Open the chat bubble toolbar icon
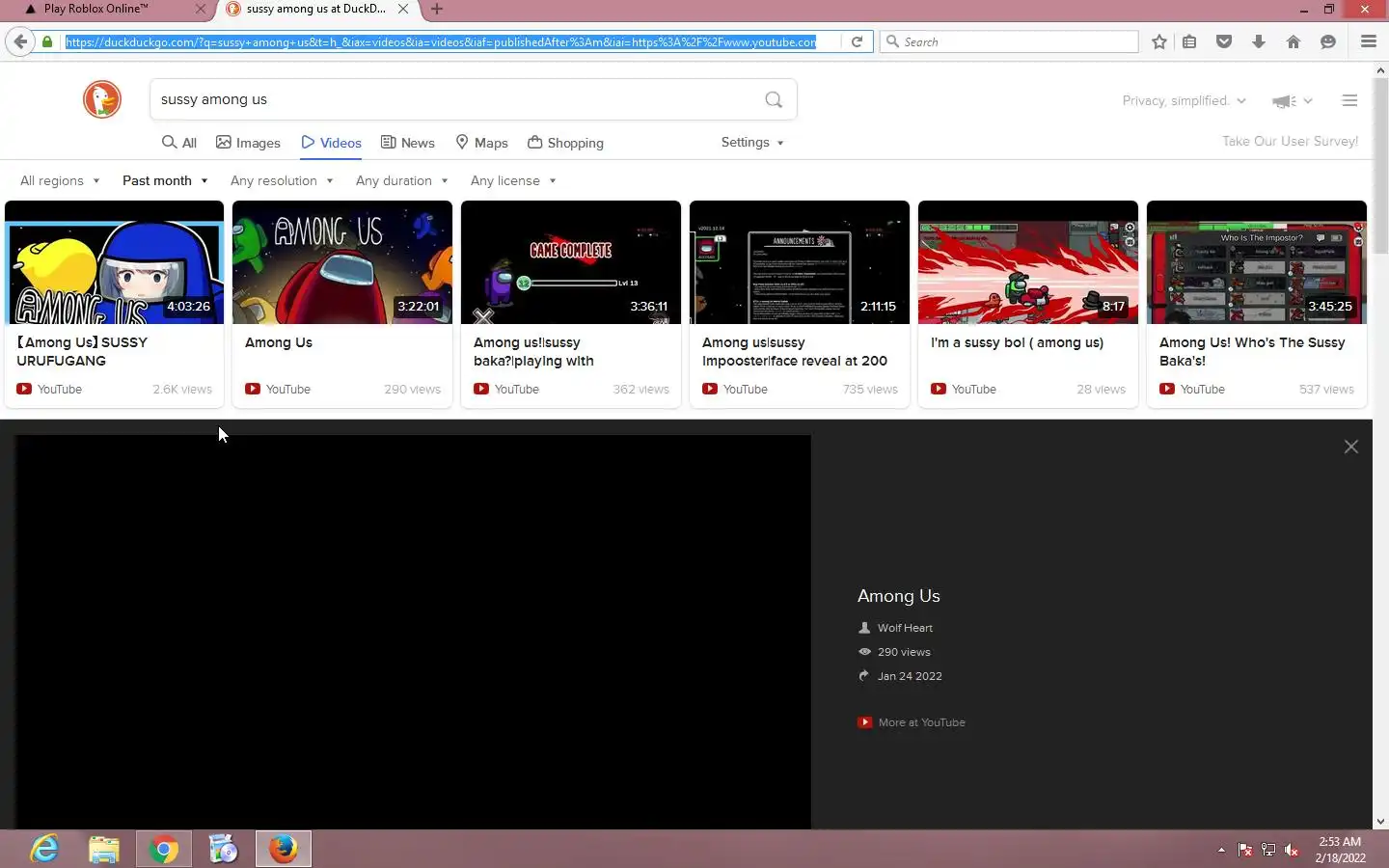The width and height of the screenshot is (1389, 868). tap(1328, 41)
